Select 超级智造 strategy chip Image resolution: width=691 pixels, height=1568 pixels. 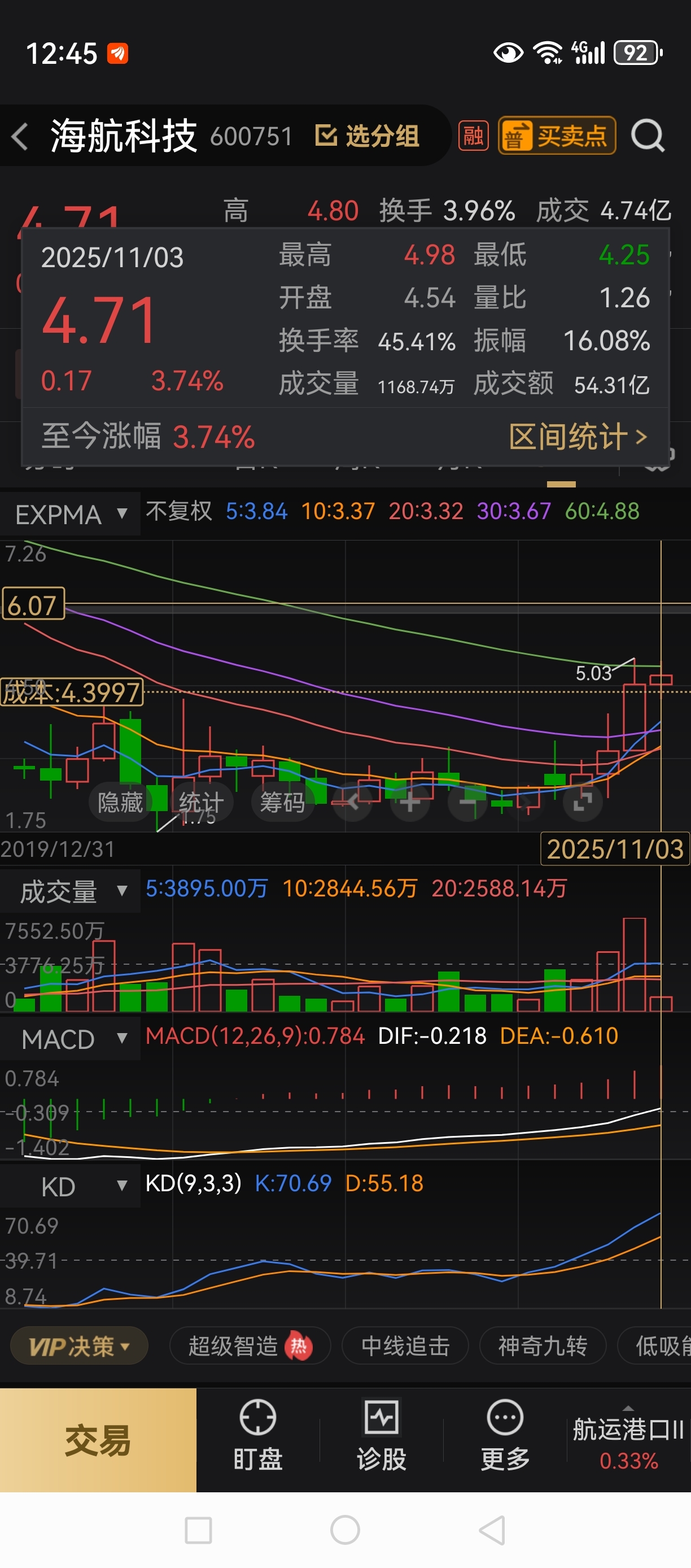point(250,1346)
